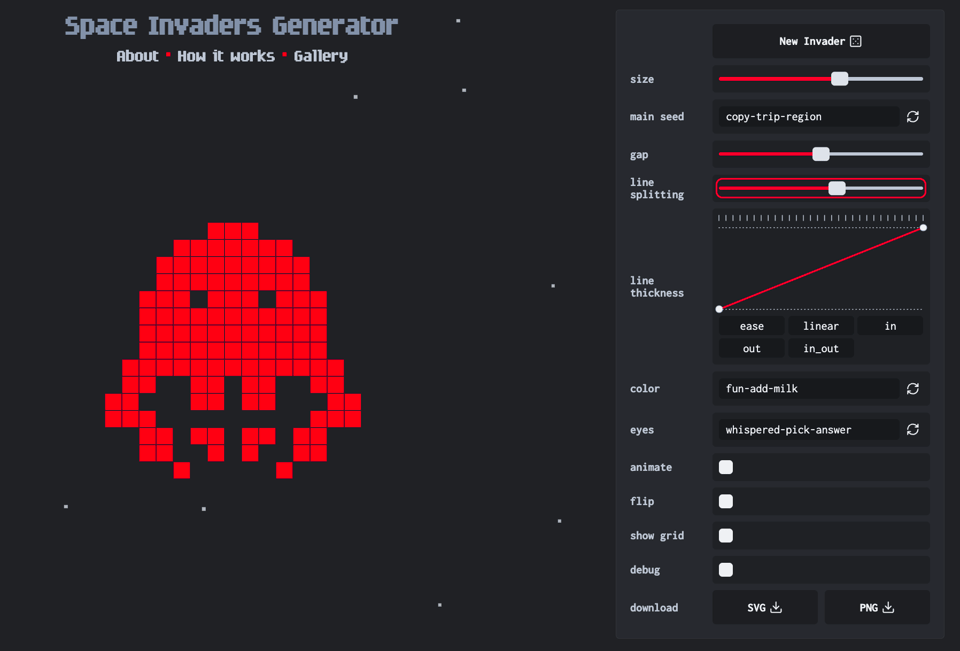Screen dimensions: 960x651
Task: Click the download icon on the PNG button
Action: pos(889,607)
